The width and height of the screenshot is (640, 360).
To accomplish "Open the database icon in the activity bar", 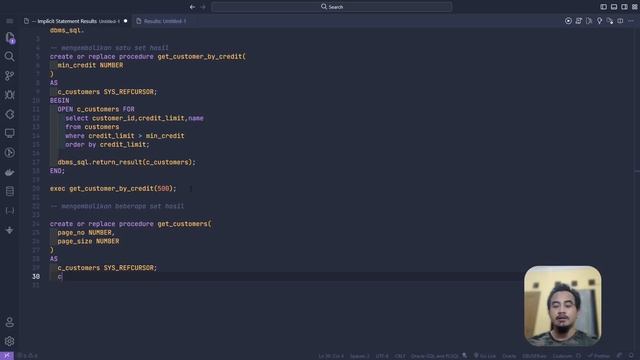I will coord(10,191).
